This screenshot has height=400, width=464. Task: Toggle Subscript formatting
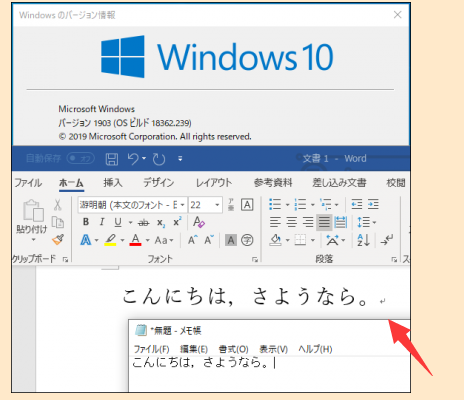pos(161,223)
